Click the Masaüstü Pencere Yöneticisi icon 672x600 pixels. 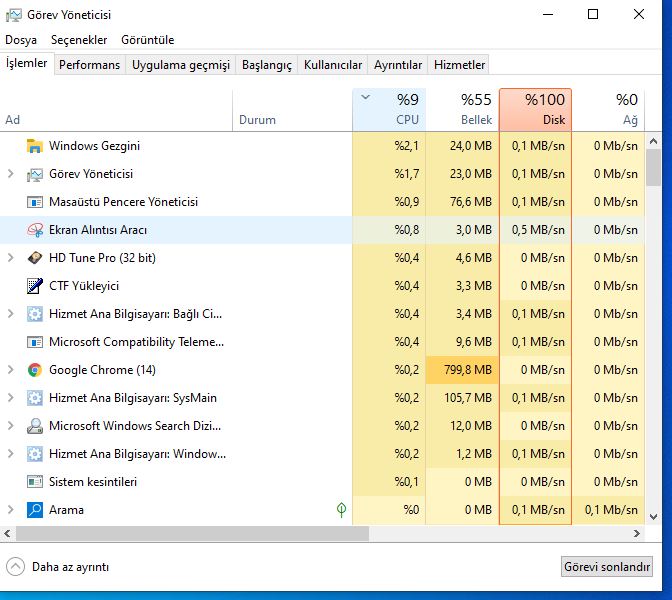coord(35,202)
